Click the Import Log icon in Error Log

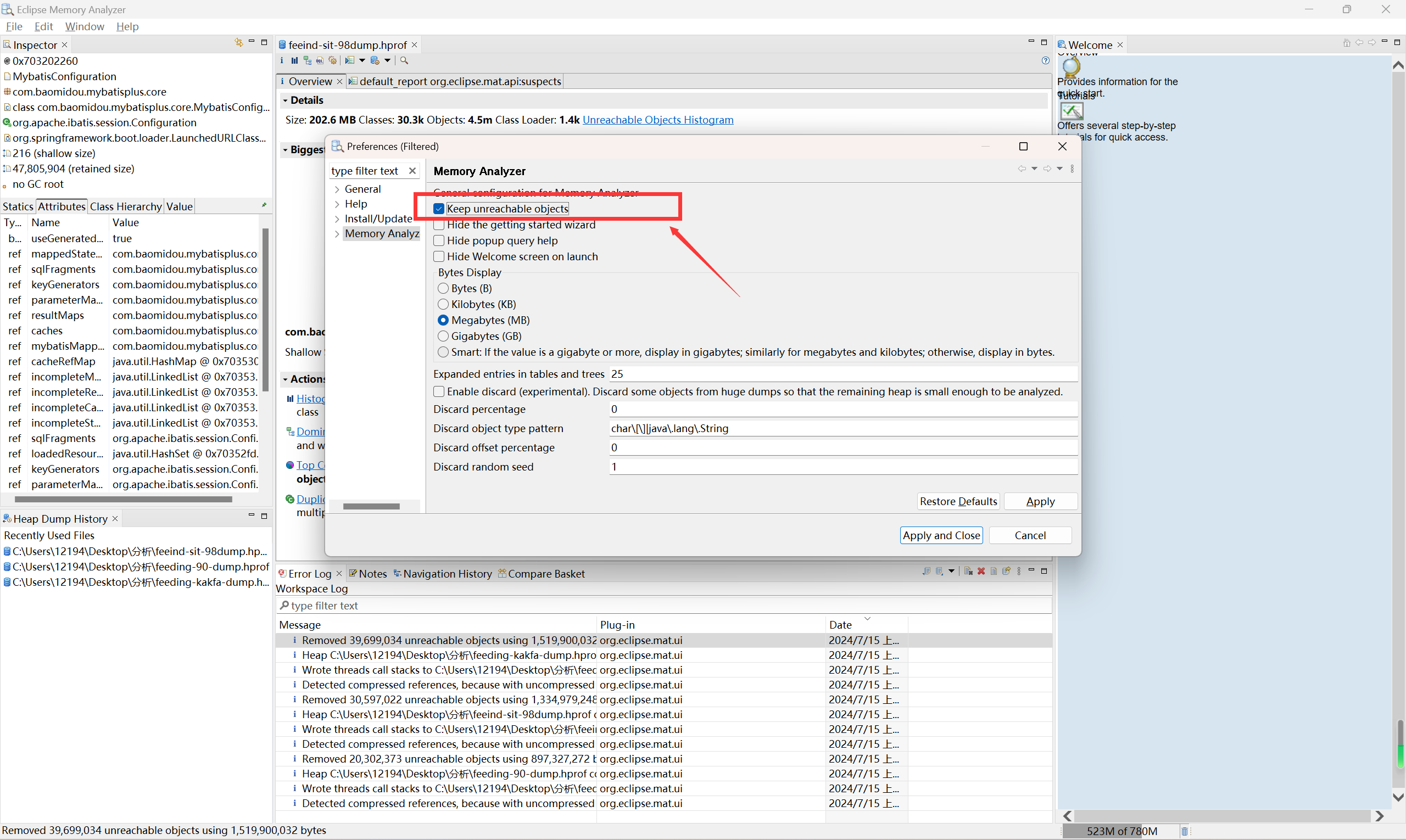[x=939, y=571]
